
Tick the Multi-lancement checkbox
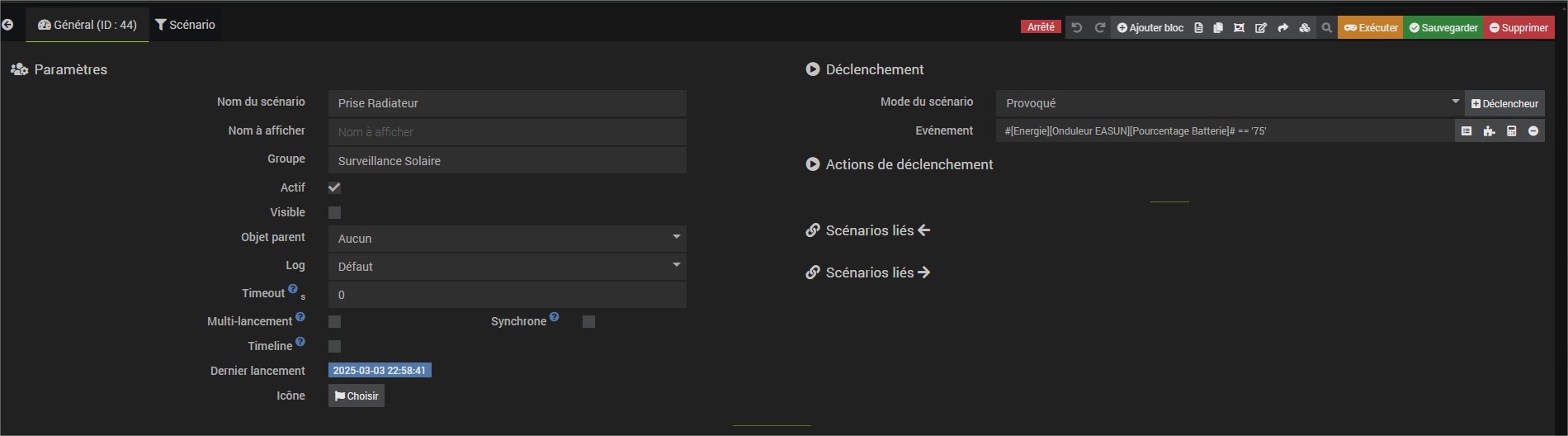[334, 321]
